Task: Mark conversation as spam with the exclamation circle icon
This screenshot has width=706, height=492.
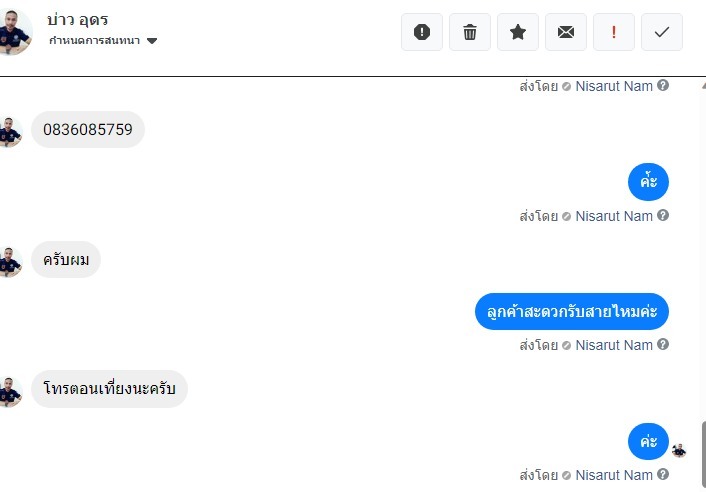Action: tap(421, 32)
